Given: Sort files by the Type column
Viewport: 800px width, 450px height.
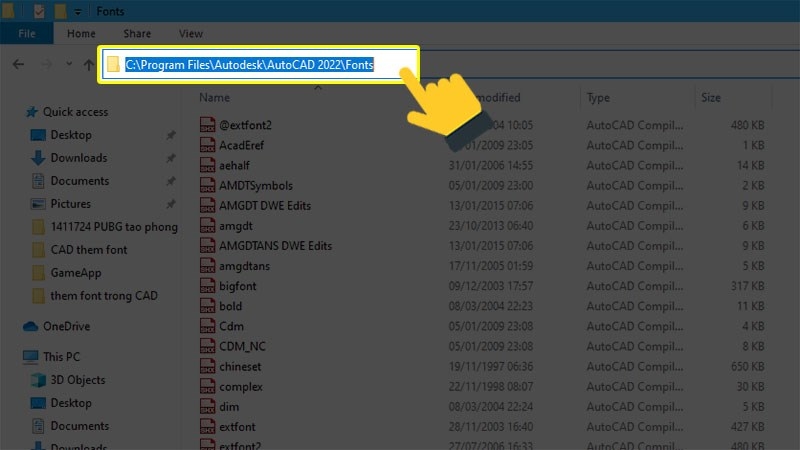Looking at the screenshot, I should click(598, 97).
